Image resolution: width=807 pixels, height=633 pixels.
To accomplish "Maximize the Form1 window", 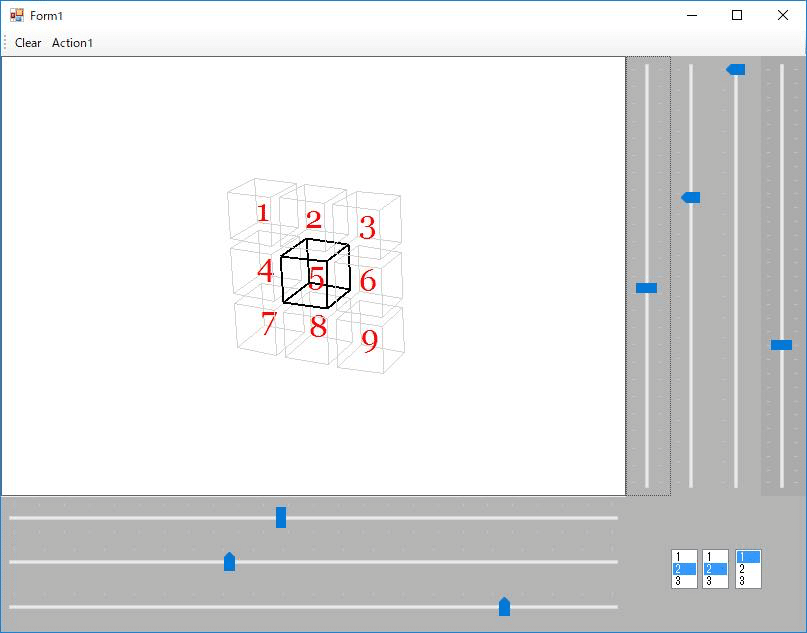I will [x=737, y=15].
